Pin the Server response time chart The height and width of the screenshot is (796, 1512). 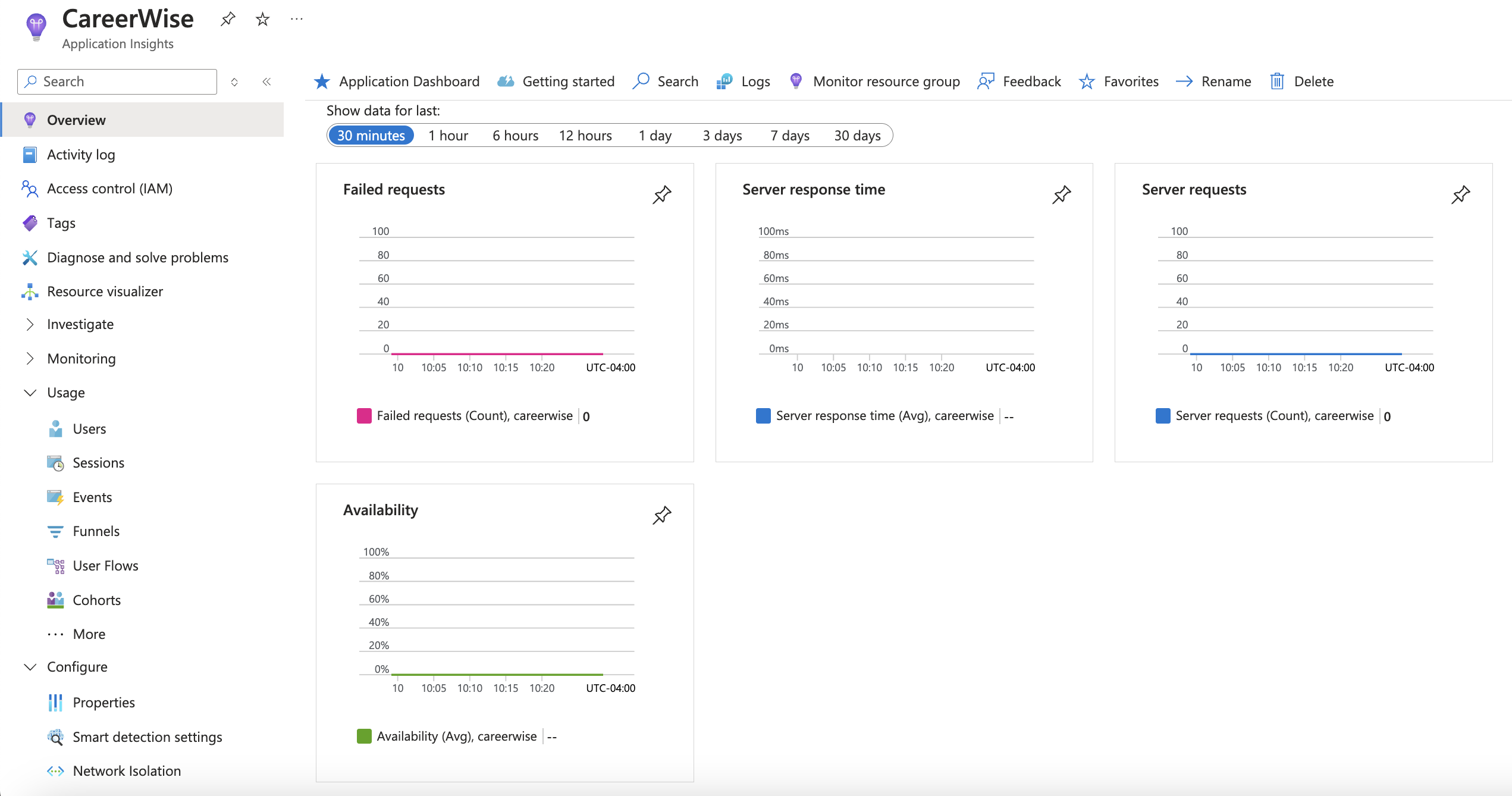1061,195
